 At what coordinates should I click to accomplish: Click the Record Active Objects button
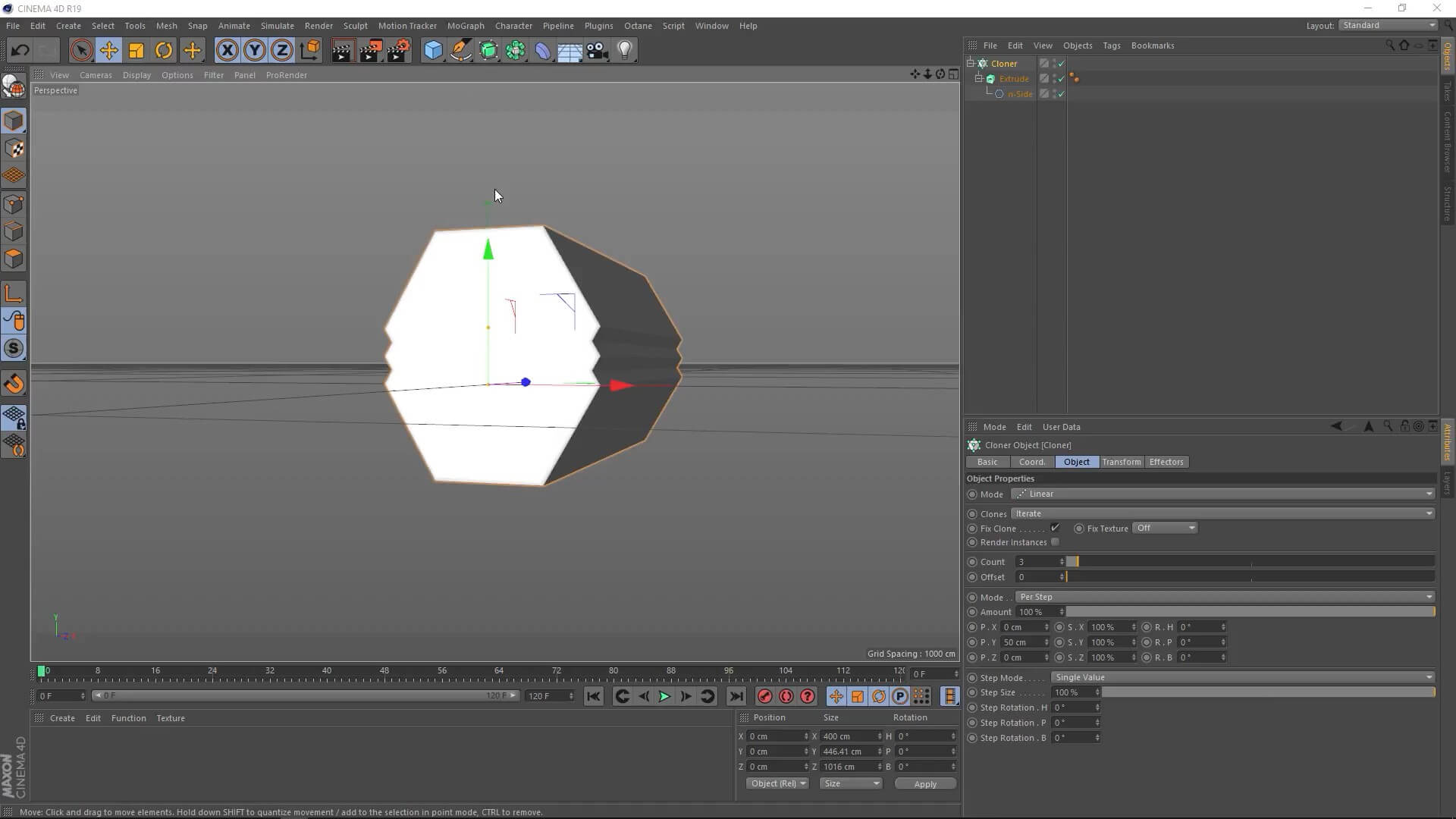(x=764, y=696)
